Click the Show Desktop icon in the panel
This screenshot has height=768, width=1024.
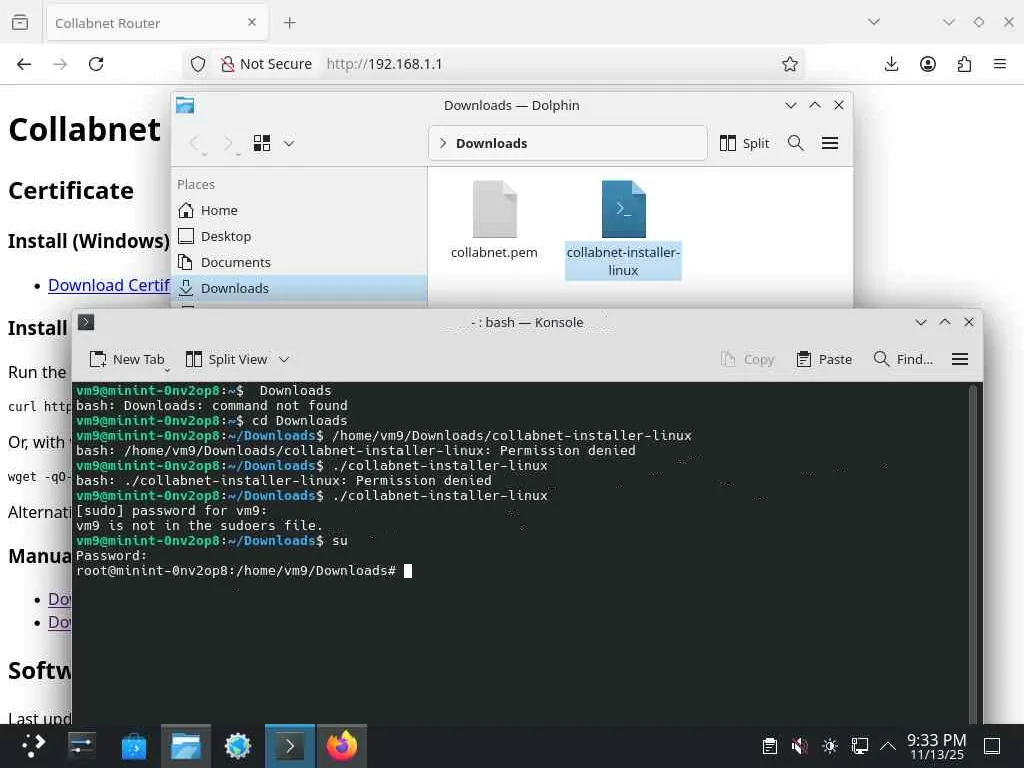(992, 746)
